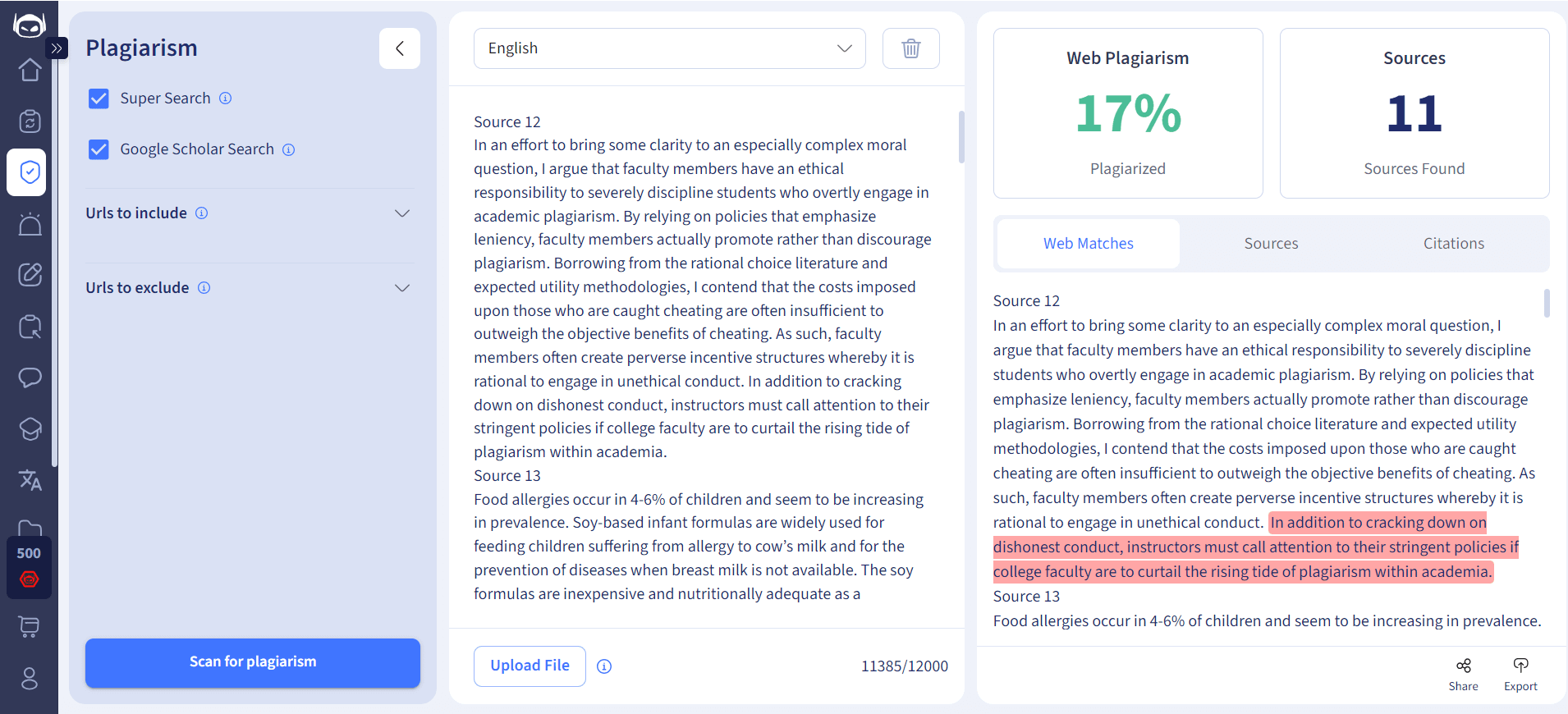Click the Share icon
The width and height of the screenshot is (1568, 714).
click(x=1463, y=675)
